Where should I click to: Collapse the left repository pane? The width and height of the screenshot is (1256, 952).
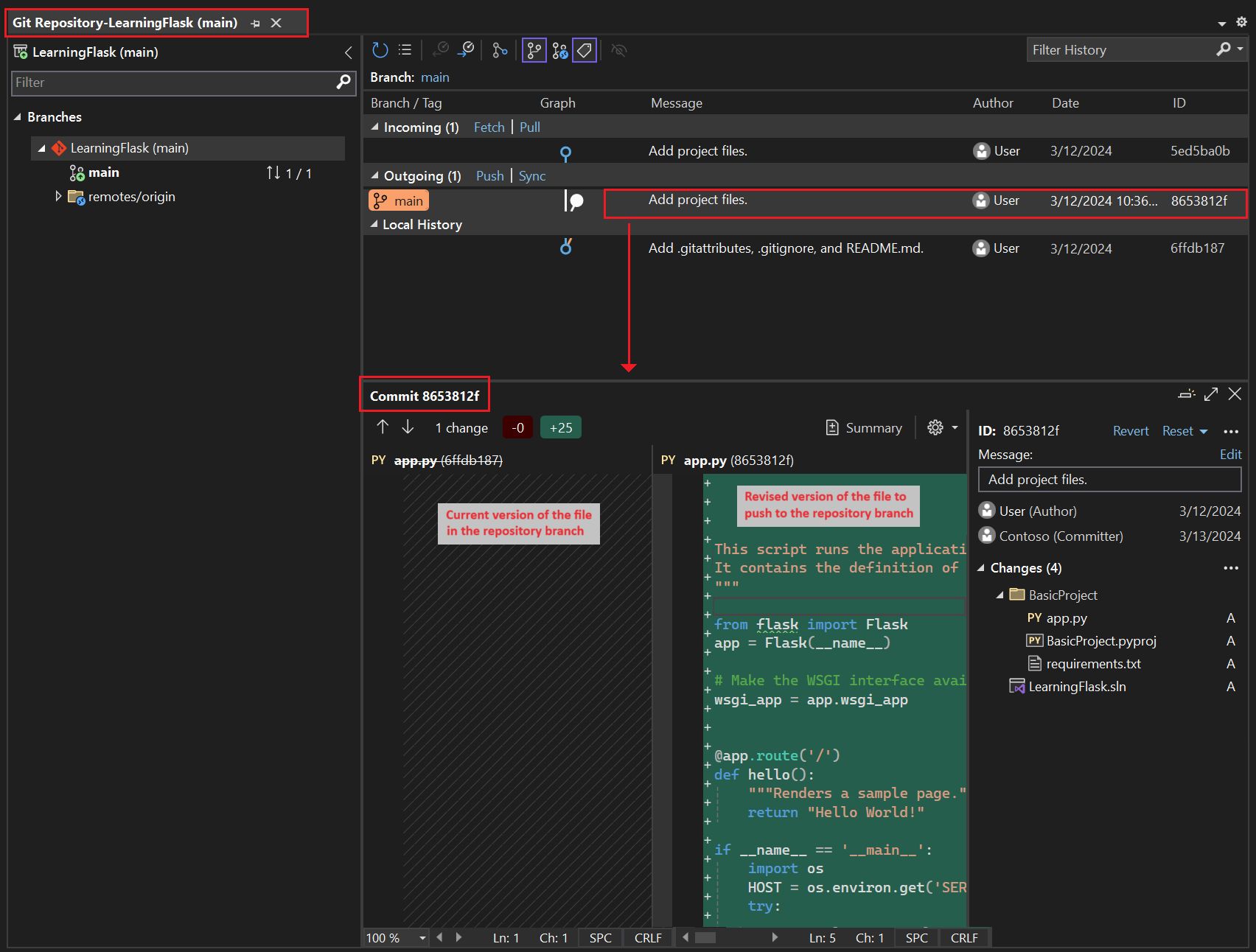[348, 52]
